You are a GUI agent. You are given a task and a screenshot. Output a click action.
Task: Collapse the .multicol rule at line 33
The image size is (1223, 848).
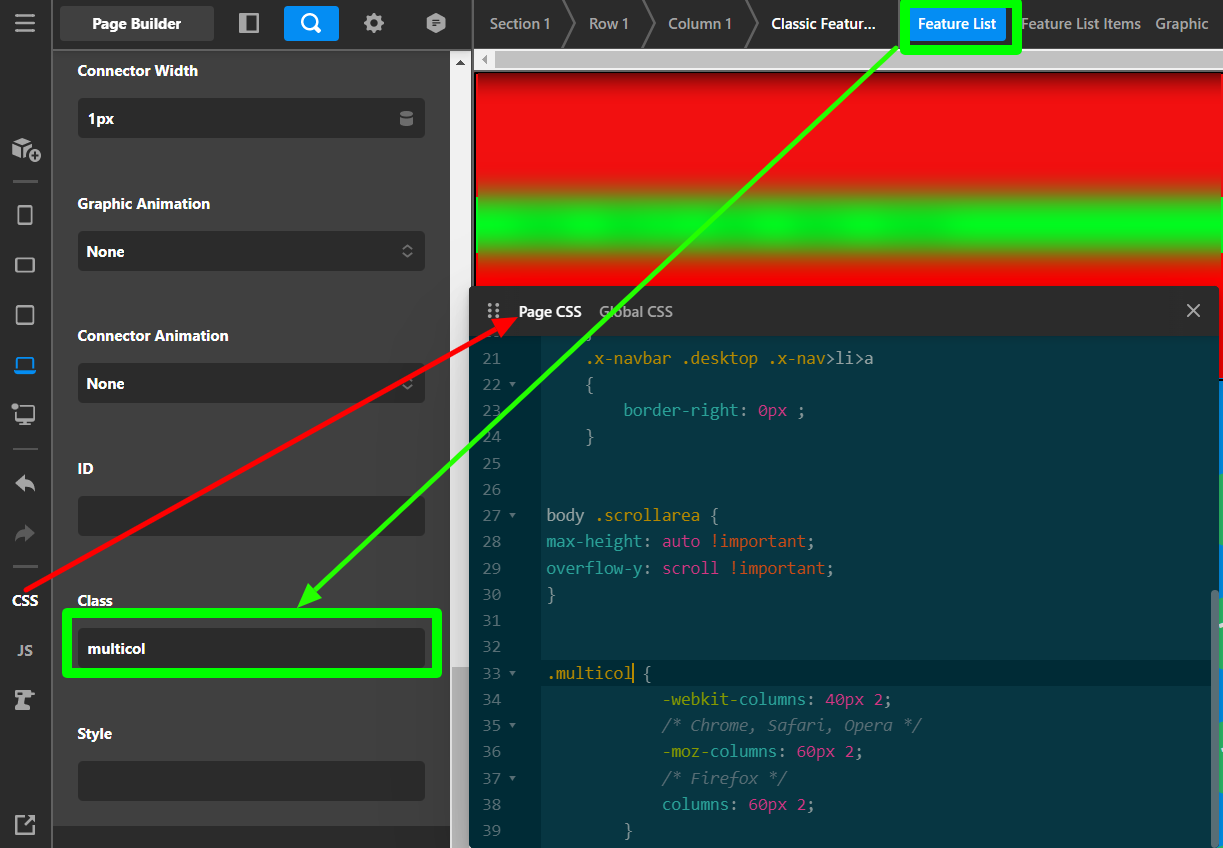click(513, 674)
